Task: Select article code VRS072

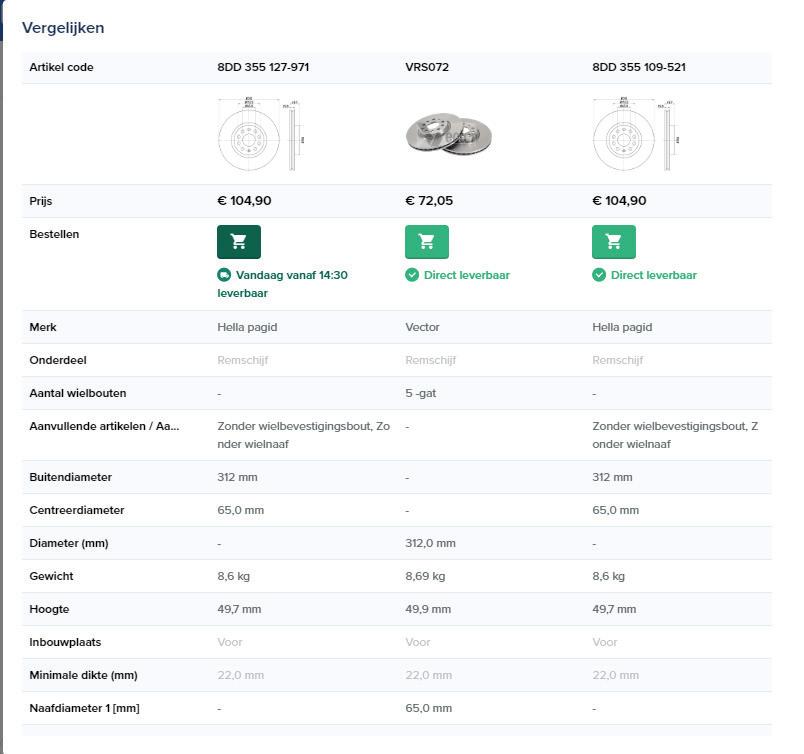Action: (427, 67)
